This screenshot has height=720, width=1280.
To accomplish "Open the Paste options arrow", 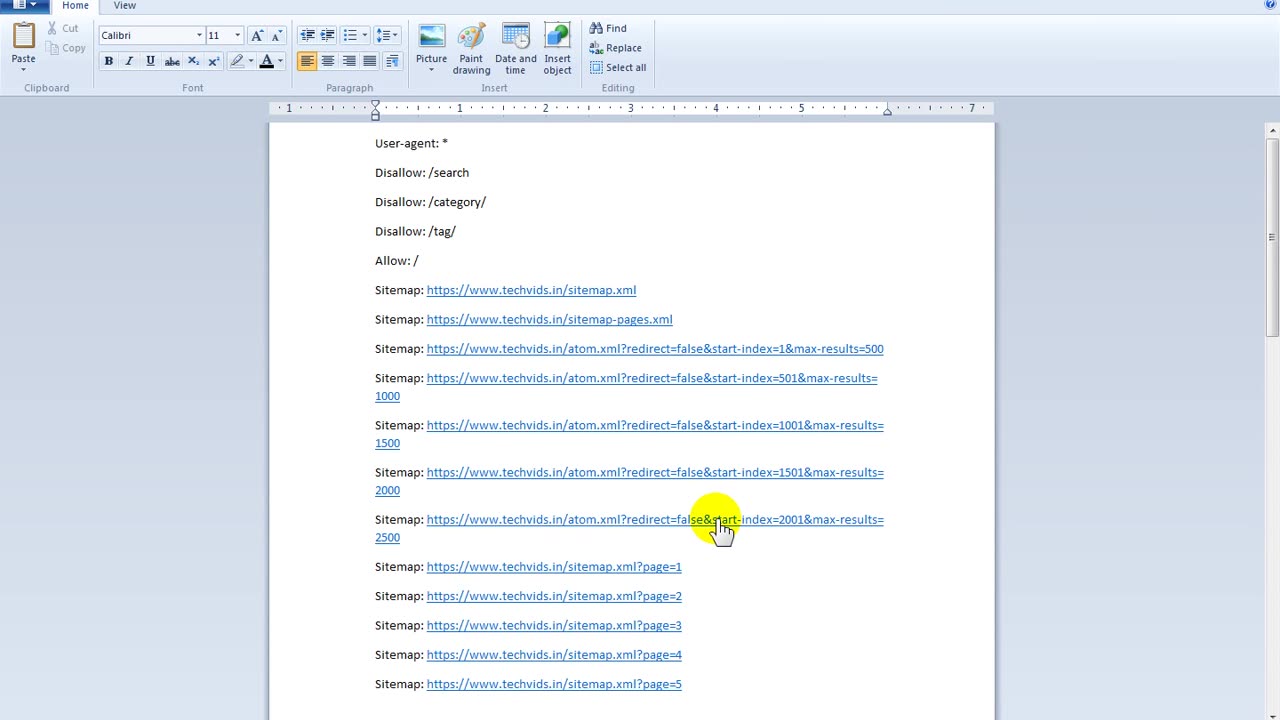I will click(x=23, y=69).
